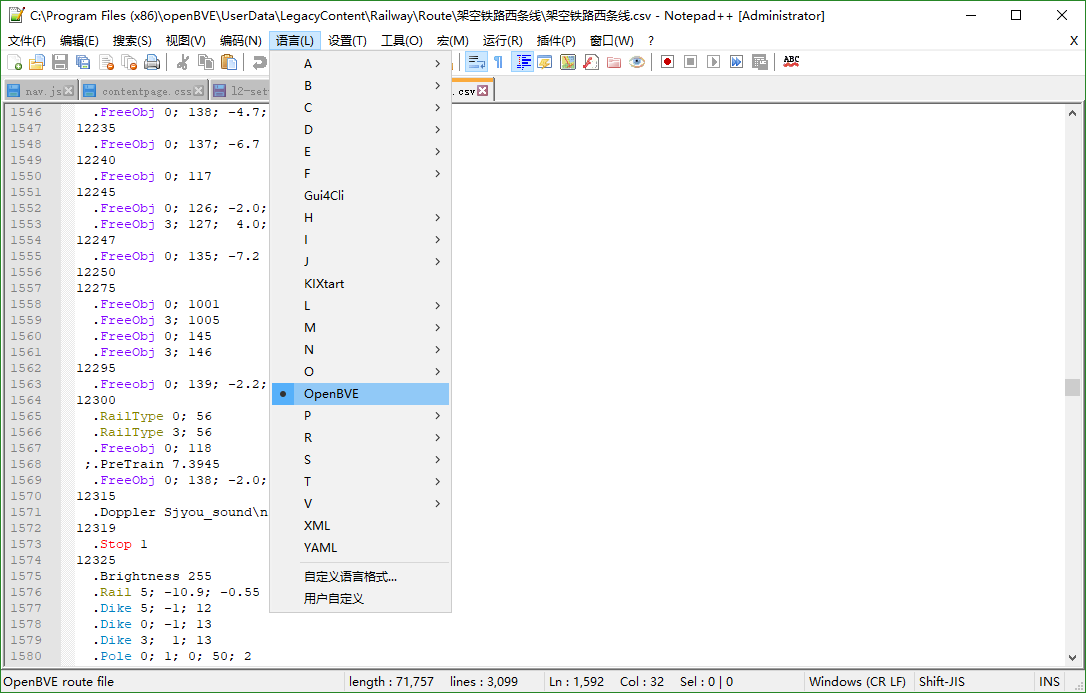Click the ABC spell check icon
Image resolution: width=1086 pixels, height=693 pixels.
point(791,61)
